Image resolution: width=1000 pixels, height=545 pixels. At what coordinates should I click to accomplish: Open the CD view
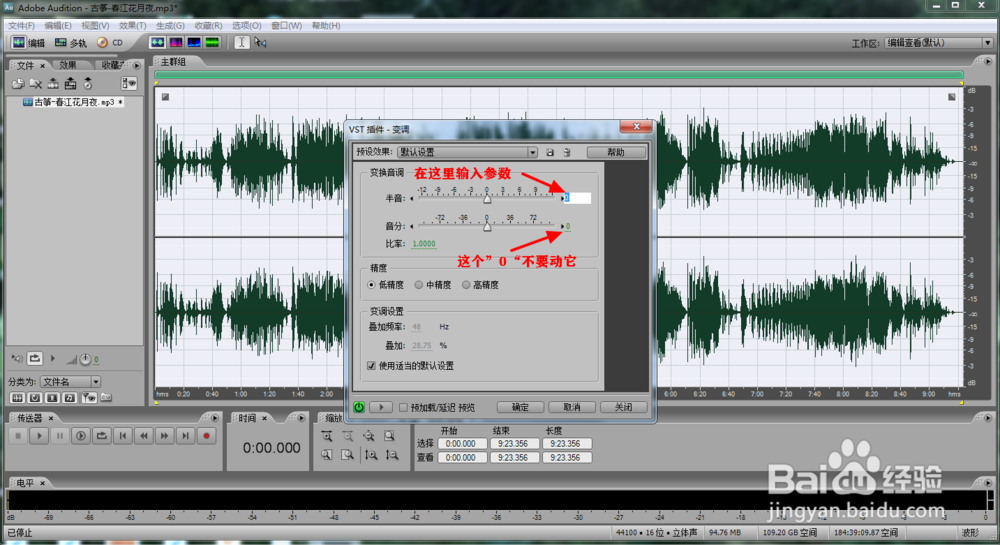[x=110, y=43]
